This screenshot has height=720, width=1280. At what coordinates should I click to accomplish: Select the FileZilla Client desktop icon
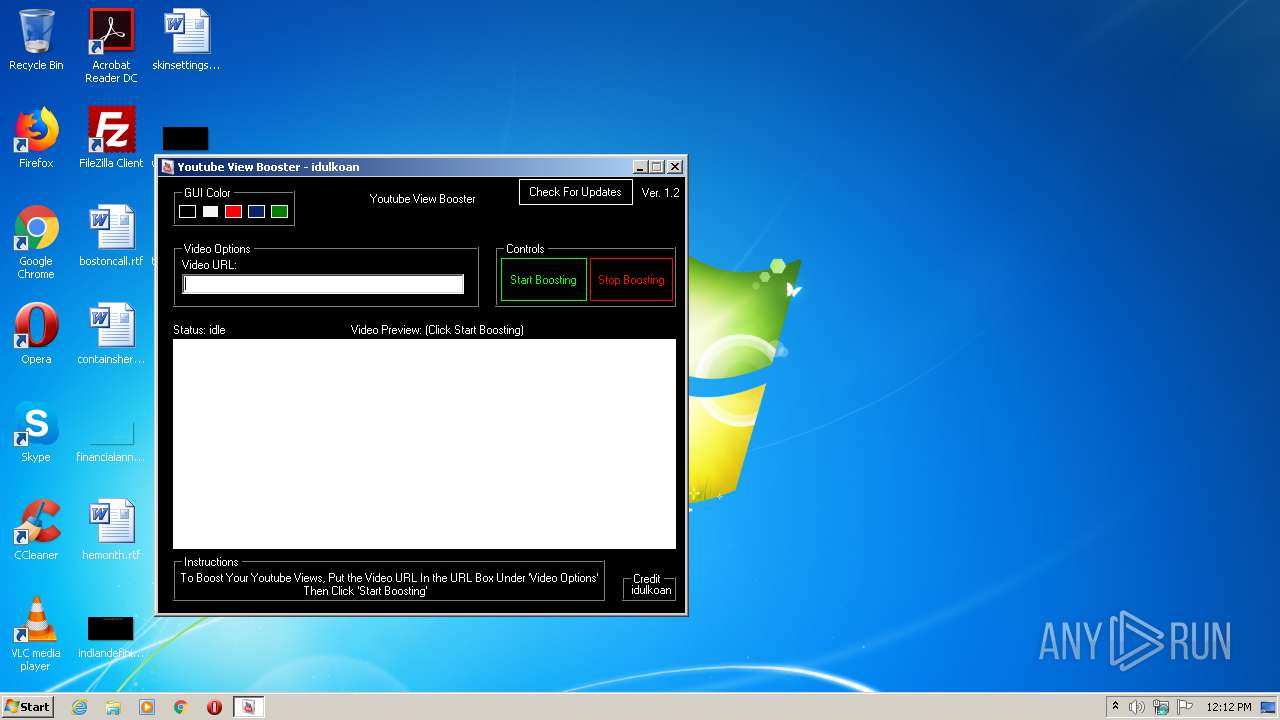pos(111,138)
